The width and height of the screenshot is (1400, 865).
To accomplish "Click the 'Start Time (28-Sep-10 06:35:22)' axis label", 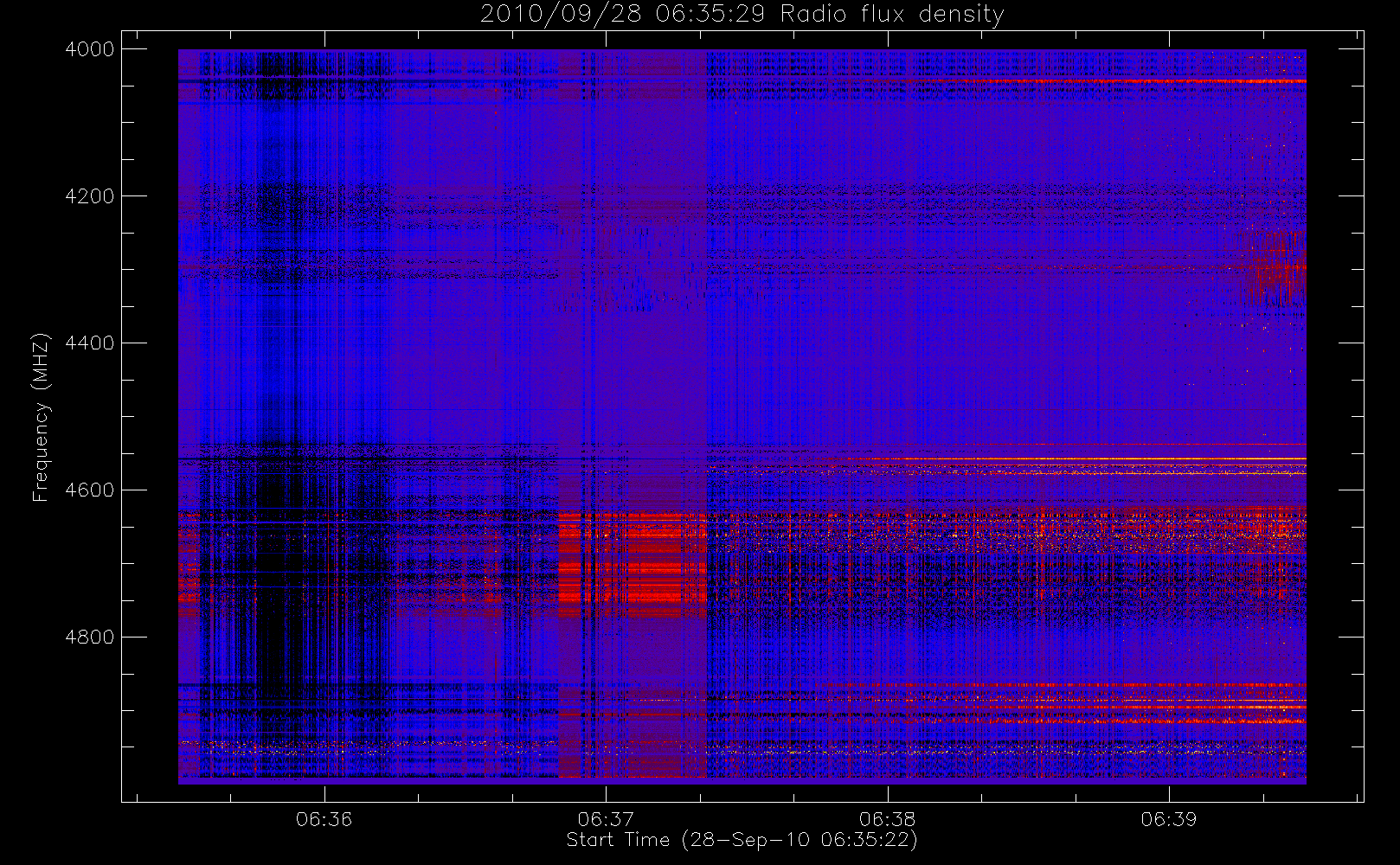I will tap(742, 840).
